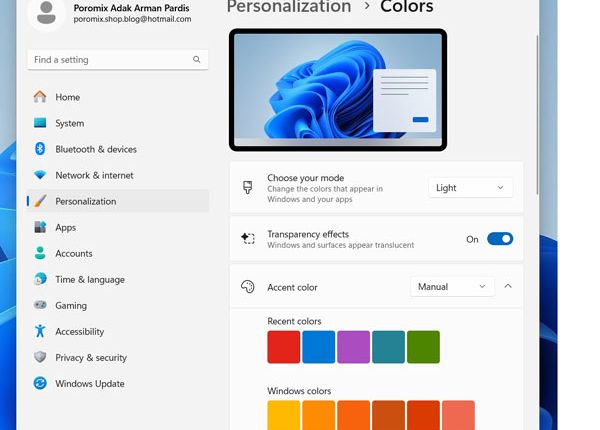Open Gaming settings
The height and width of the screenshot is (430, 600).
point(118,305)
